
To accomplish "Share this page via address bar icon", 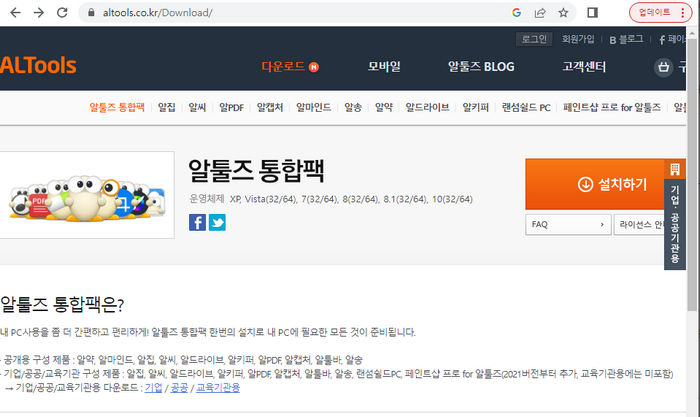I will point(540,13).
